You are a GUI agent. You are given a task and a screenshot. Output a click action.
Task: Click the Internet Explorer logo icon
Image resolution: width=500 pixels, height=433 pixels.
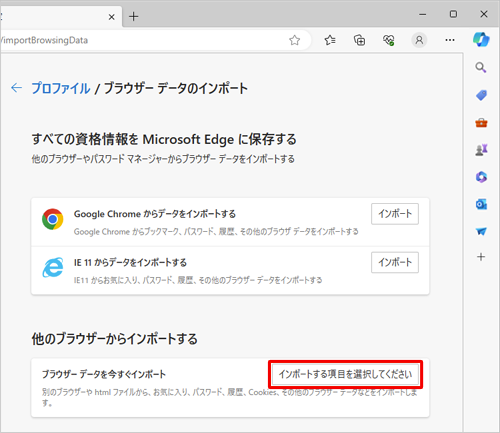coord(52,267)
